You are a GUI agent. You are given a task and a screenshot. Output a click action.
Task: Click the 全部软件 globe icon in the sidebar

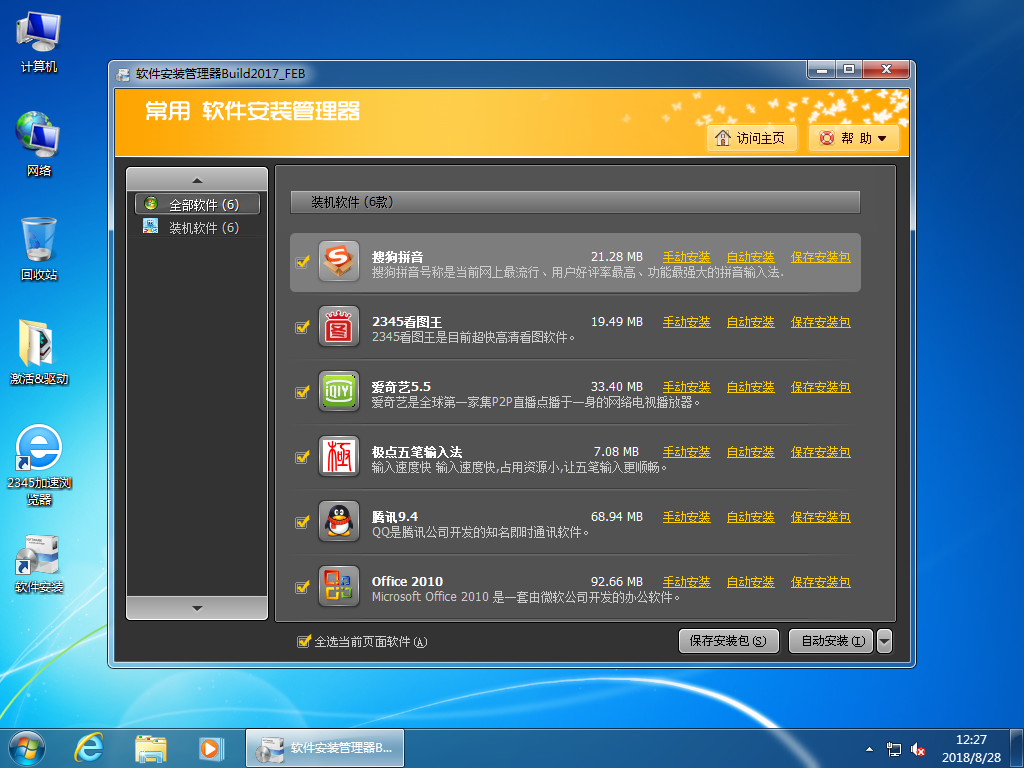[151, 204]
